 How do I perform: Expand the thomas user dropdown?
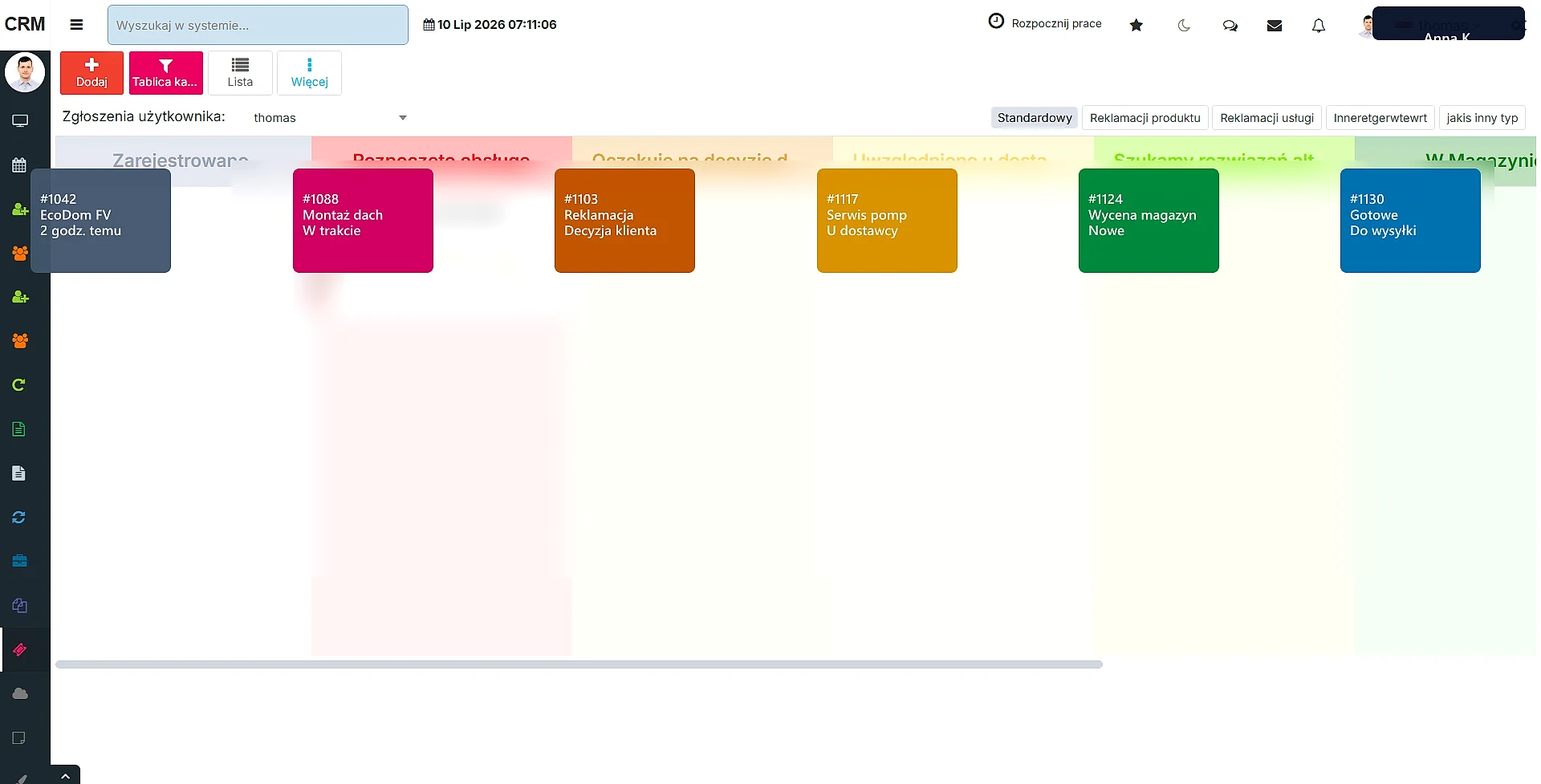[329, 117]
